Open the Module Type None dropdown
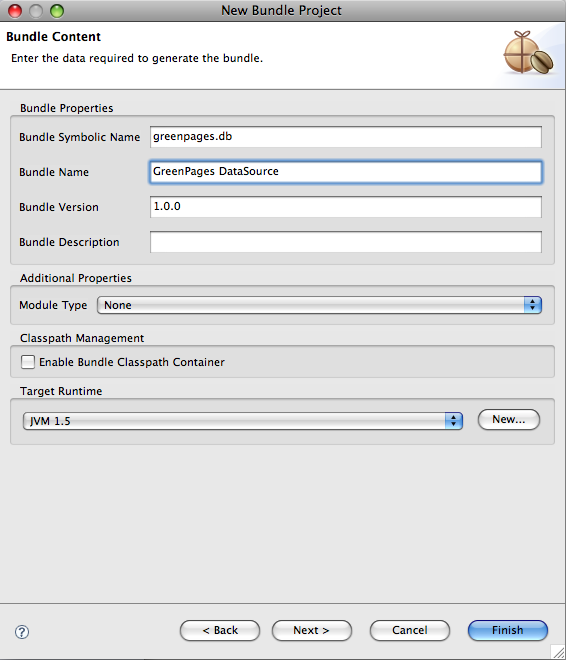The height and width of the screenshot is (660, 566). click(x=319, y=305)
